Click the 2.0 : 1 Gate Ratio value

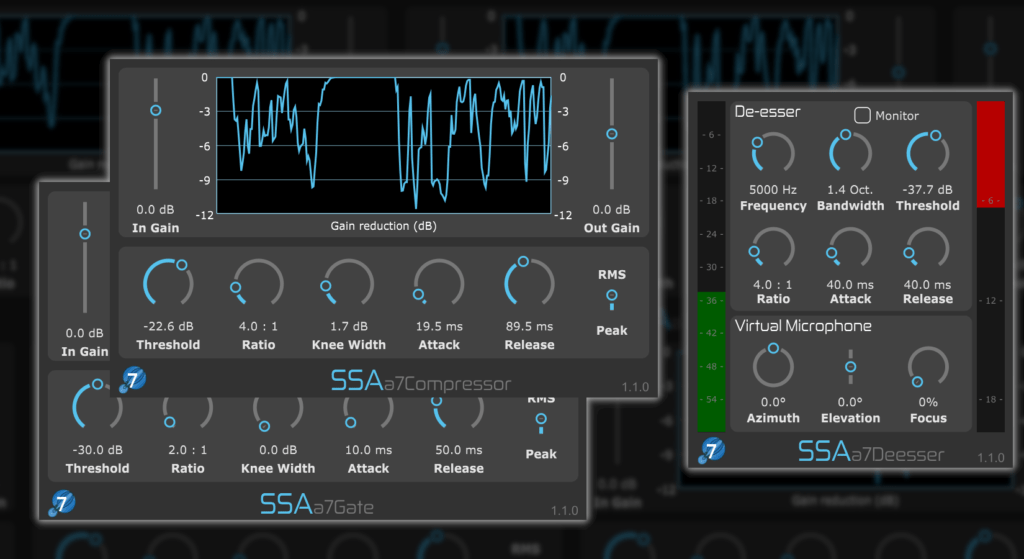pos(188,450)
